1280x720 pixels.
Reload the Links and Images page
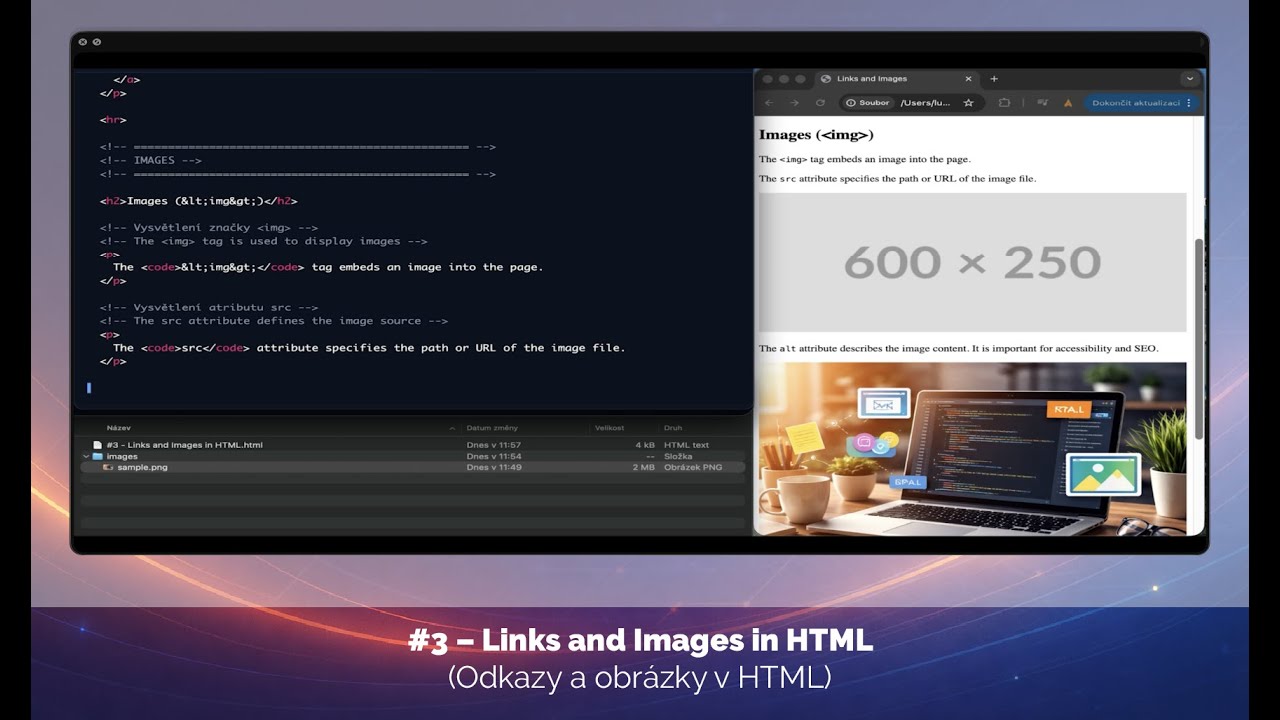point(820,103)
